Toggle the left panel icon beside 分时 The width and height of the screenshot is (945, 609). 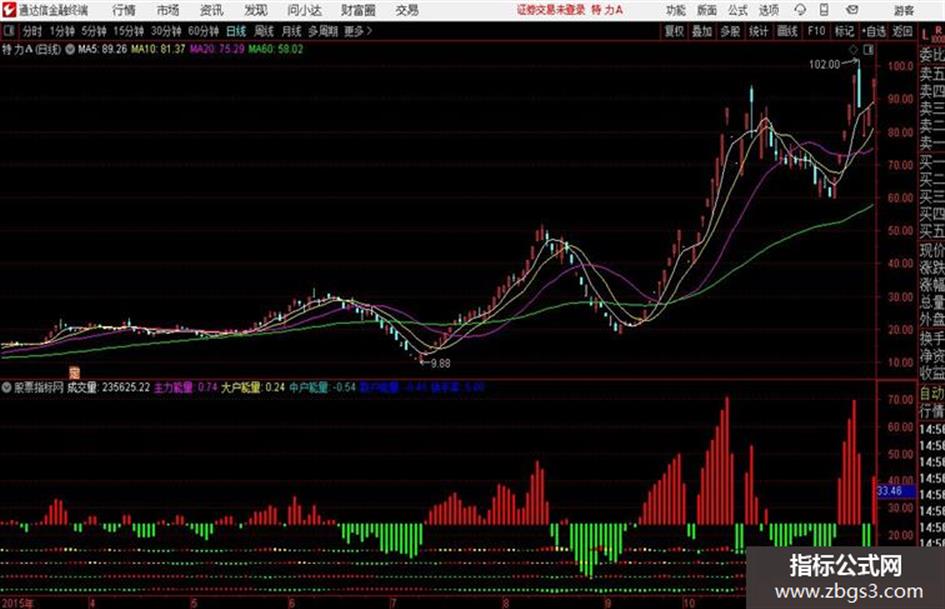point(8,31)
